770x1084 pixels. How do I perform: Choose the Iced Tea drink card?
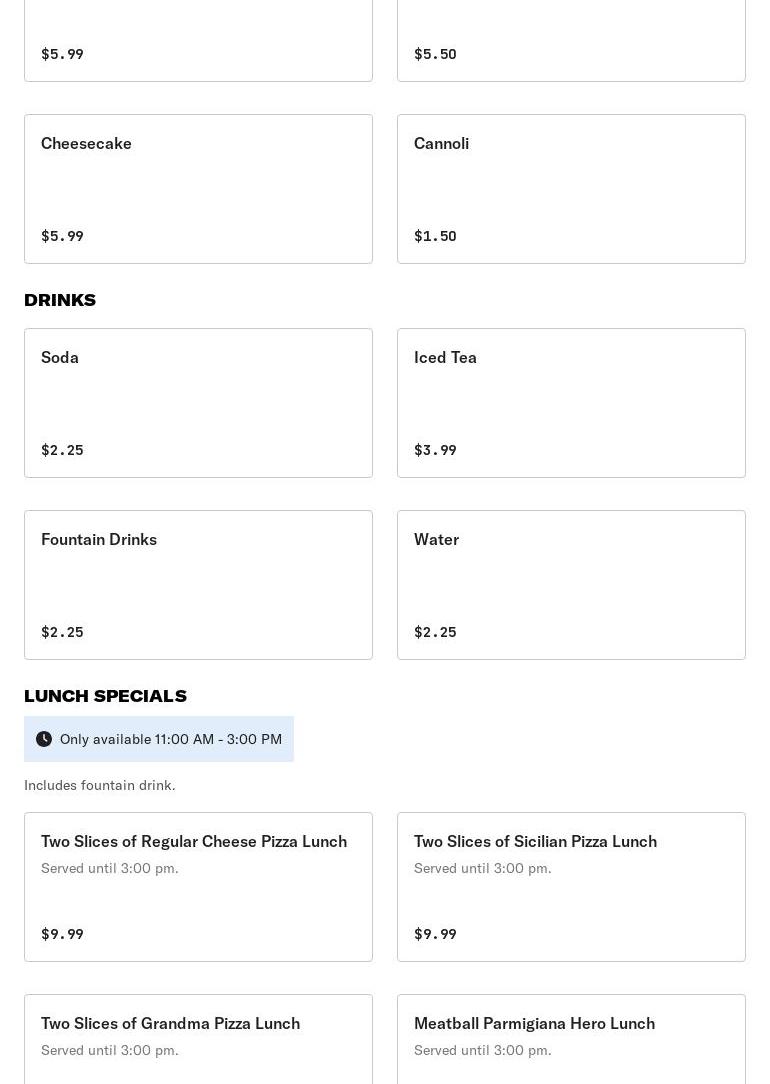[x=571, y=403]
